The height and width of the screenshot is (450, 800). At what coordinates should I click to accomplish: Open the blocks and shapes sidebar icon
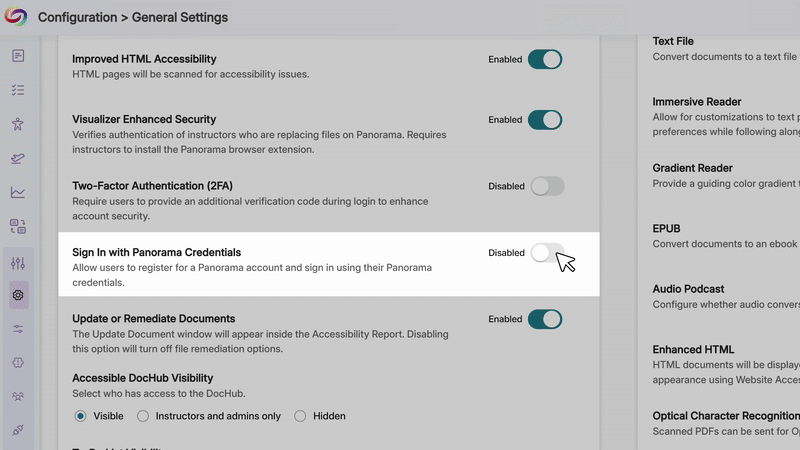pyautogui.click(x=18, y=227)
